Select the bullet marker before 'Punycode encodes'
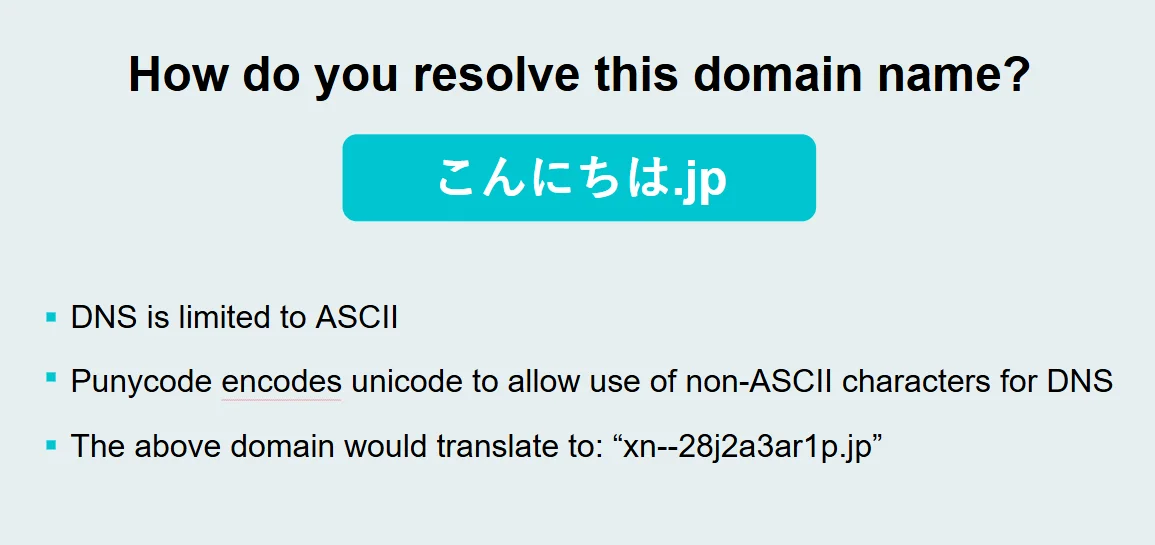This screenshot has width=1155, height=545. click(x=51, y=377)
